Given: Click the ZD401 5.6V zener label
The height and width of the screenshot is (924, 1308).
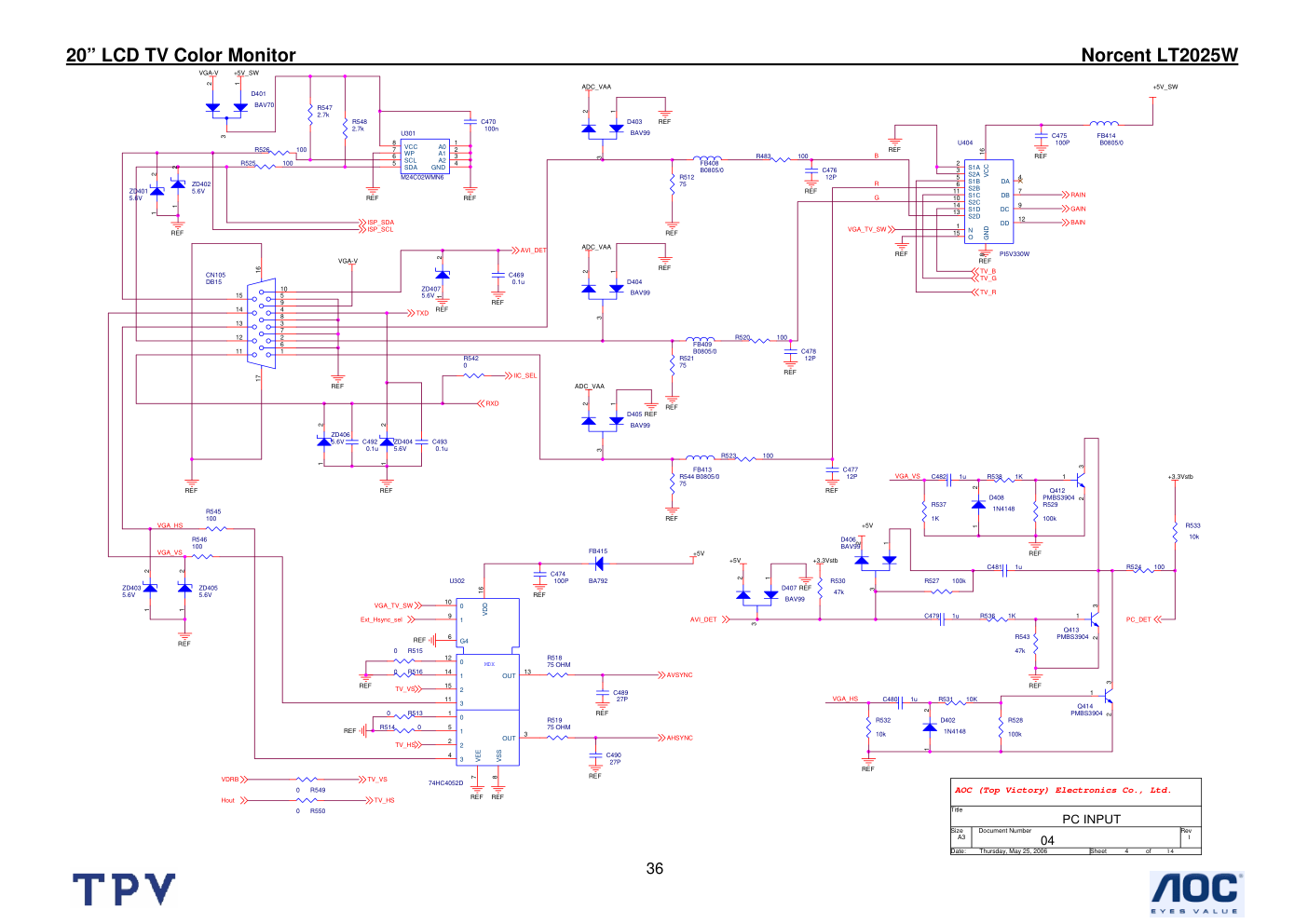Looking at the screenshot, I should [x=138, y=195].
